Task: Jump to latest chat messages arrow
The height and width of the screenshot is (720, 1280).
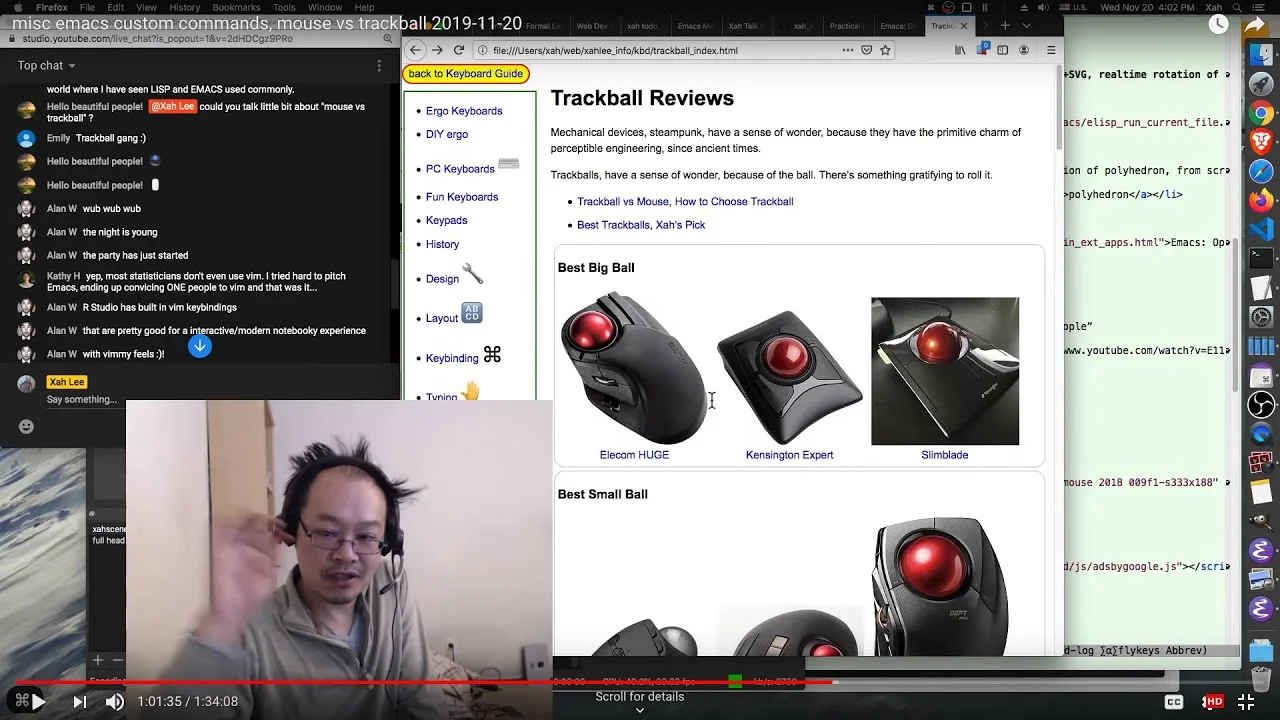Action: (x=200, y=346)
